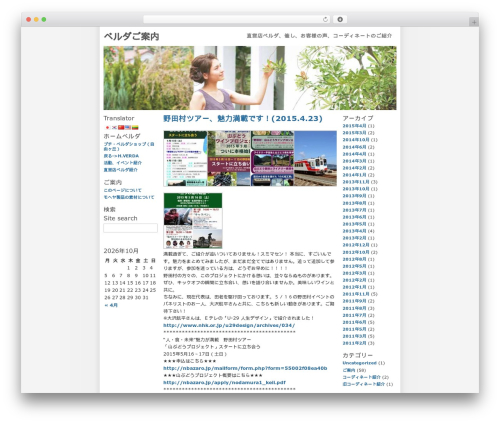Open the green event flyer thumbnail
This screenshot has width=500, height=423.
coord(193,221)
